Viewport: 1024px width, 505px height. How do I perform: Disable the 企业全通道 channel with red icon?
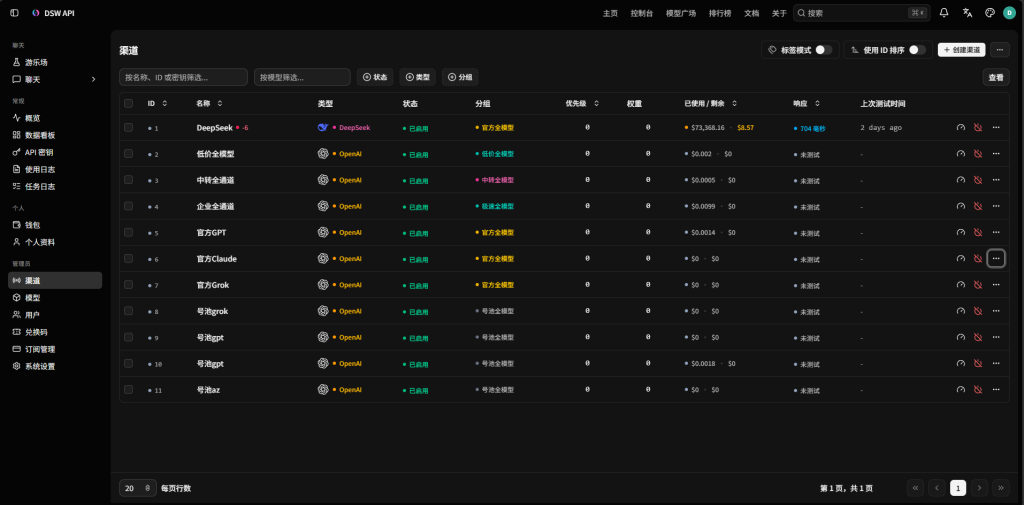tap(978, 206)
